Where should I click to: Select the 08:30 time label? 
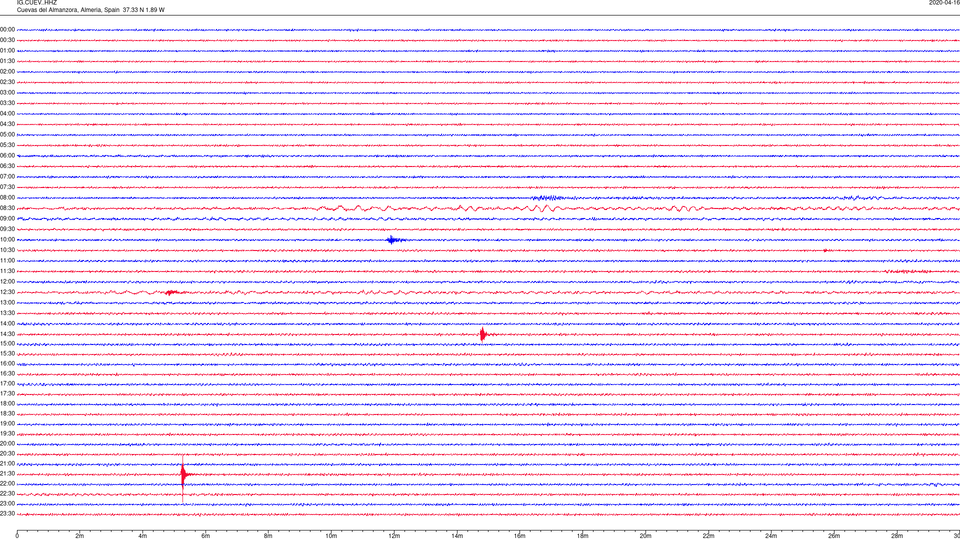click(x=7, y=208)
